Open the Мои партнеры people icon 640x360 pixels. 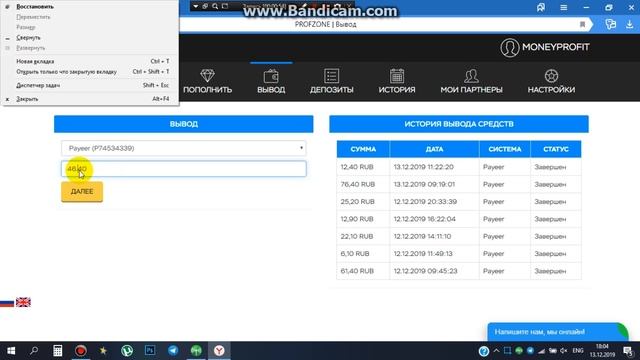tap(471, 76)
